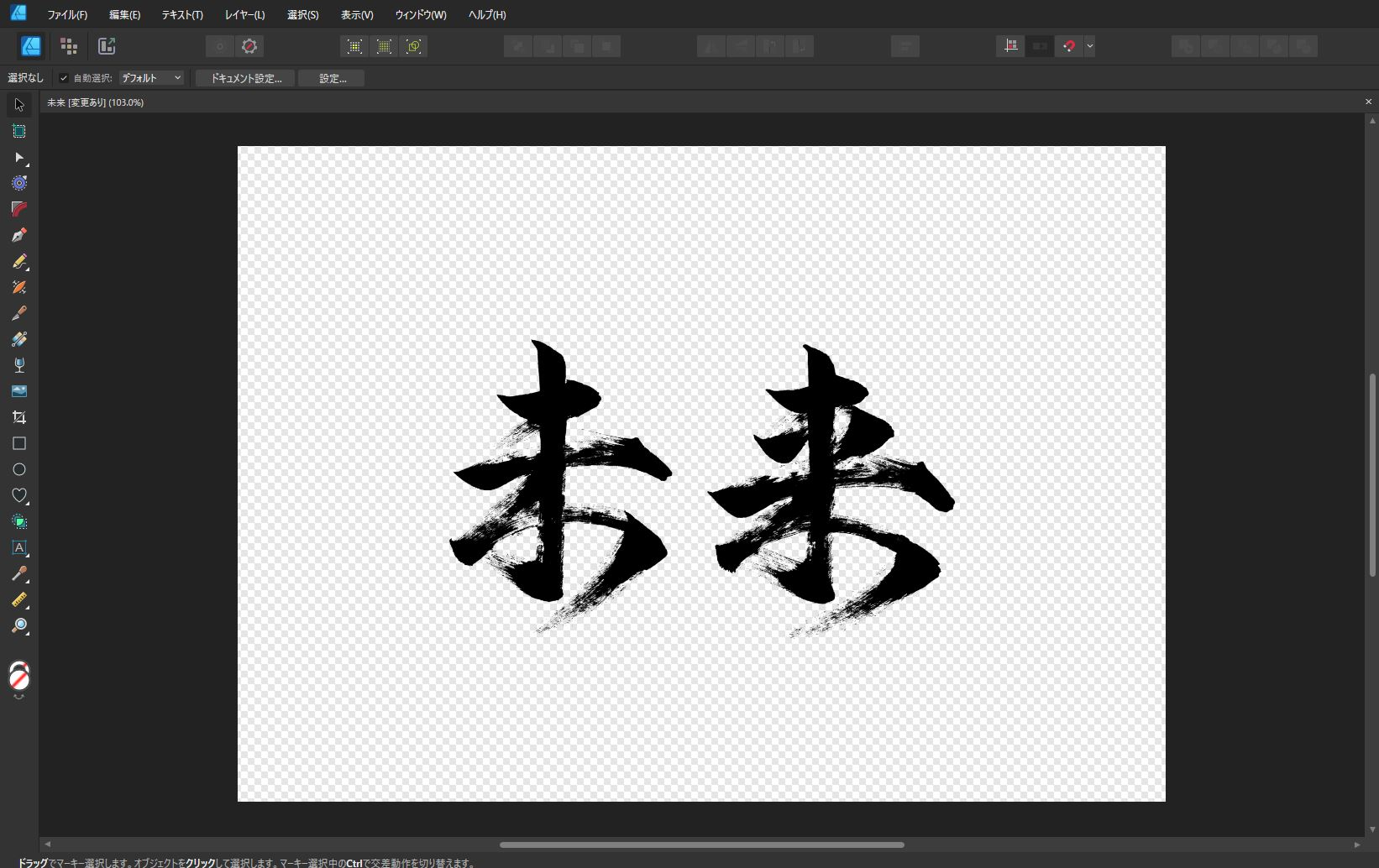Select the Artboard tool
This screenshot has width=1379, height=868.
[19, 131]
